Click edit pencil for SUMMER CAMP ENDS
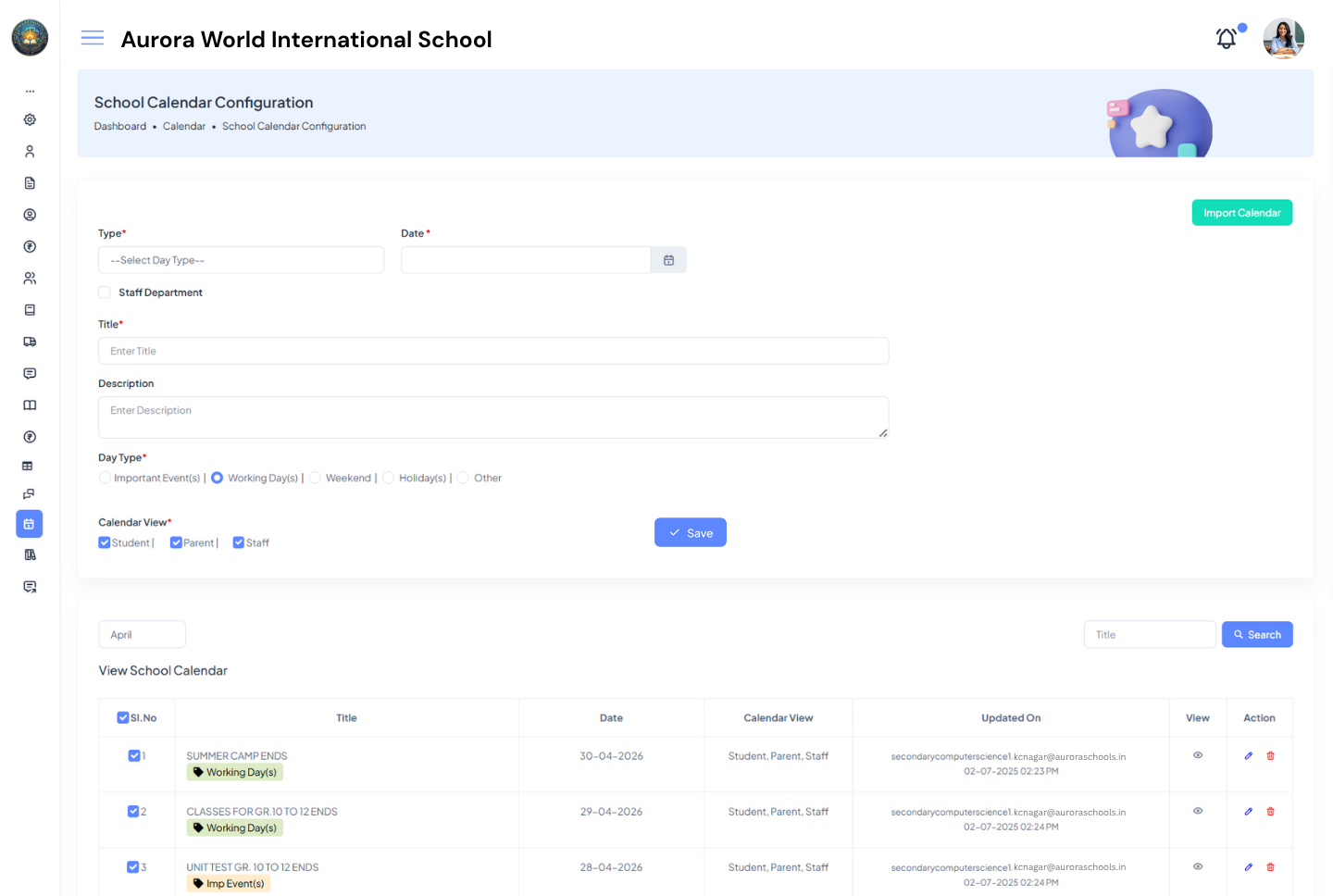The image size is (1333, 896). pyautogui.click(x=1248, y=756)
